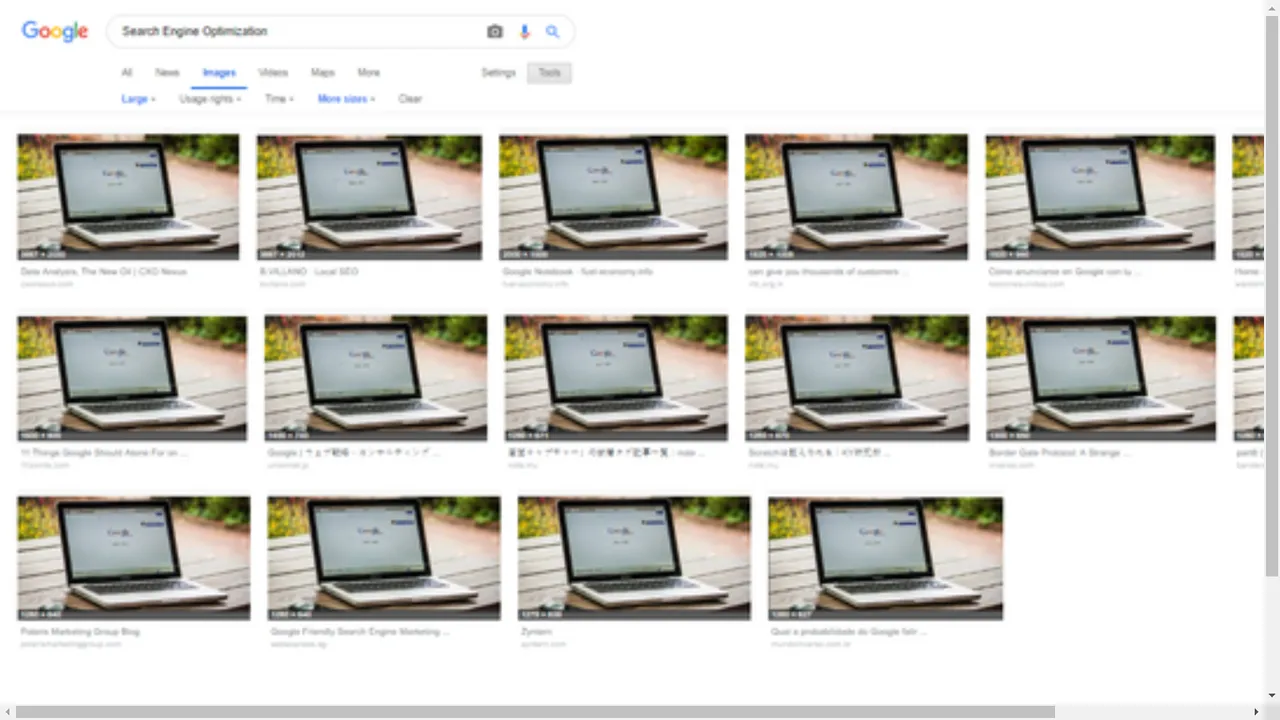Viewport: 1280px width, 720px height.
Task: Open the Google Friendly Search Engine Marketing image
Action: [x=384, y=558]
